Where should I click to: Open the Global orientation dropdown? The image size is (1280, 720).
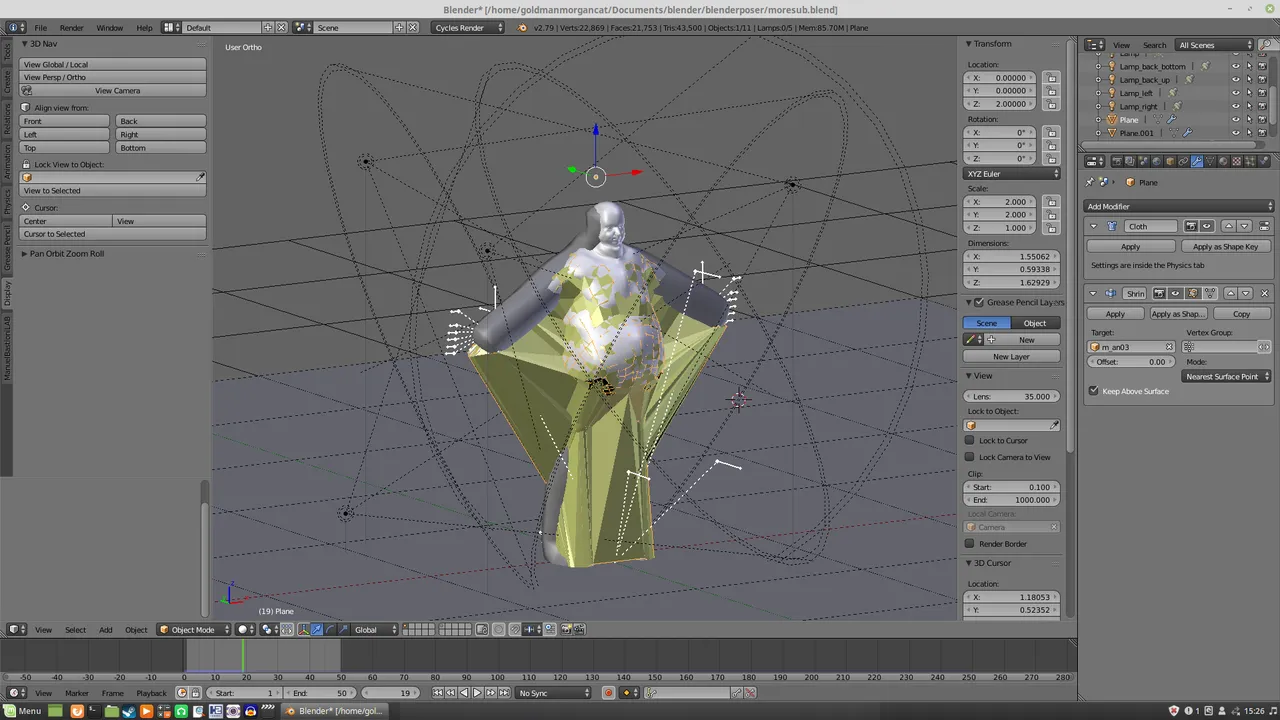point(375,629)
